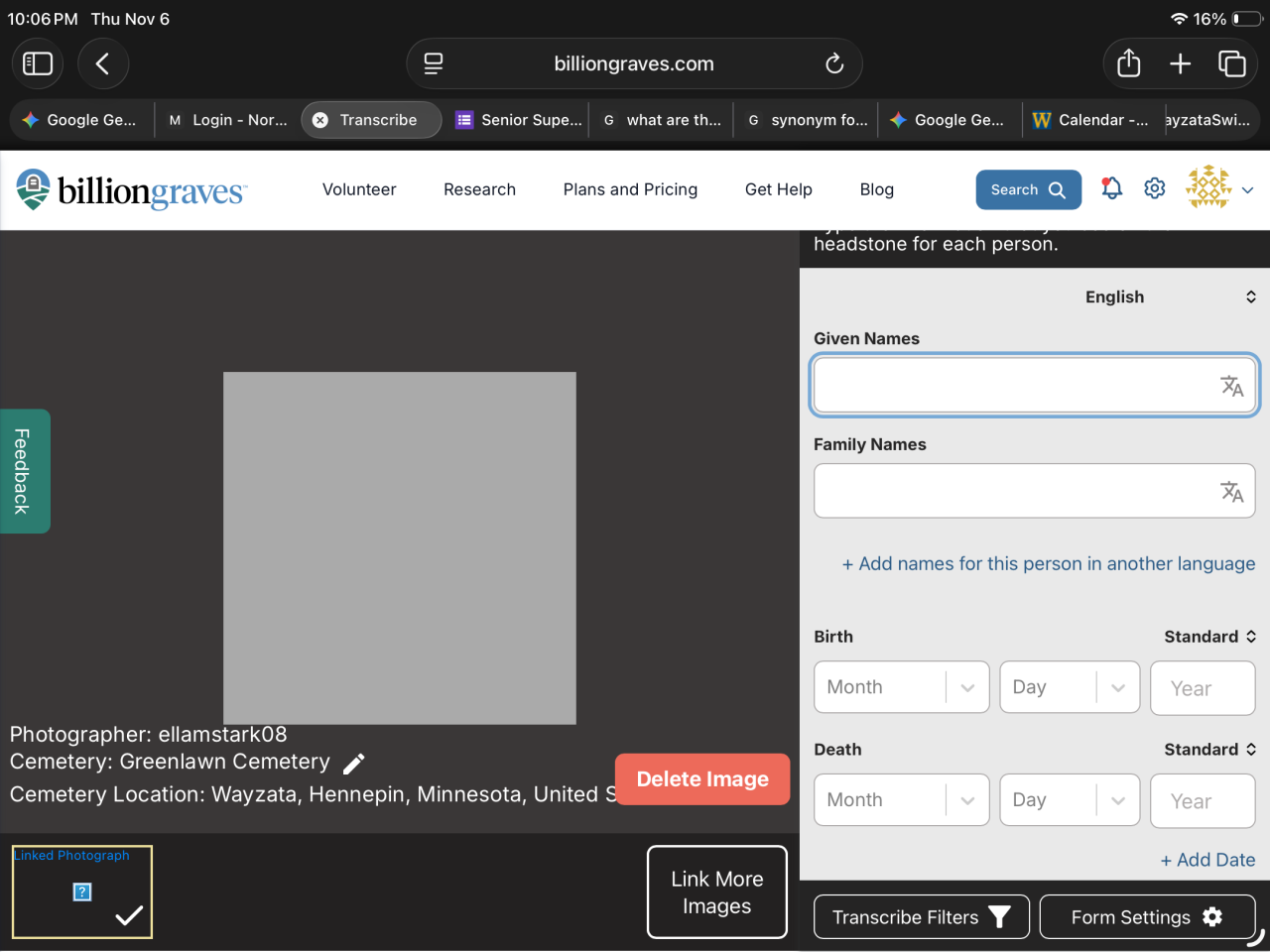Translate the Family Names field
The image size is (1270, 952).
tap(1232, 491)
